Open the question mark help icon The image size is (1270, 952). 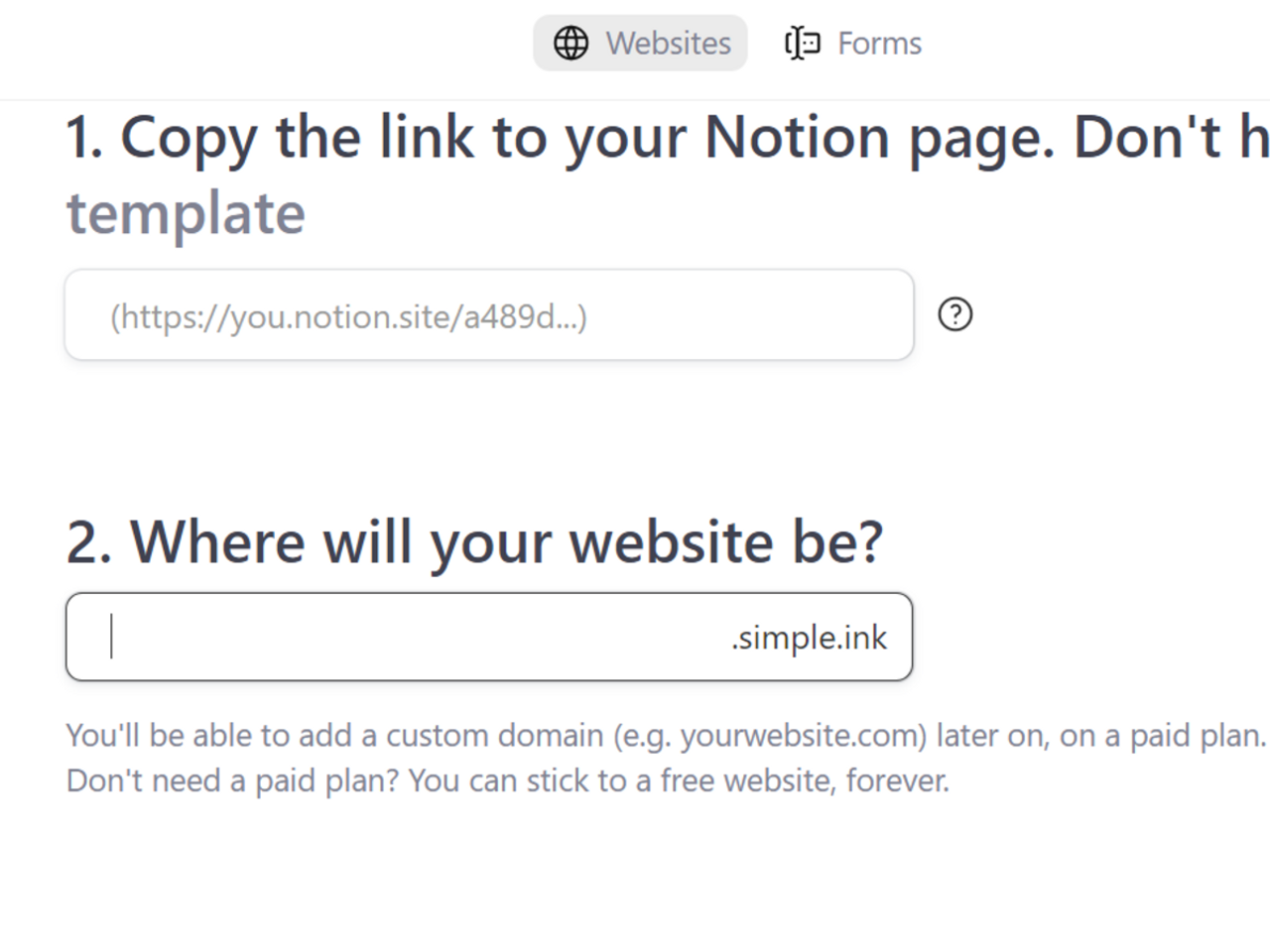(955, 315)
